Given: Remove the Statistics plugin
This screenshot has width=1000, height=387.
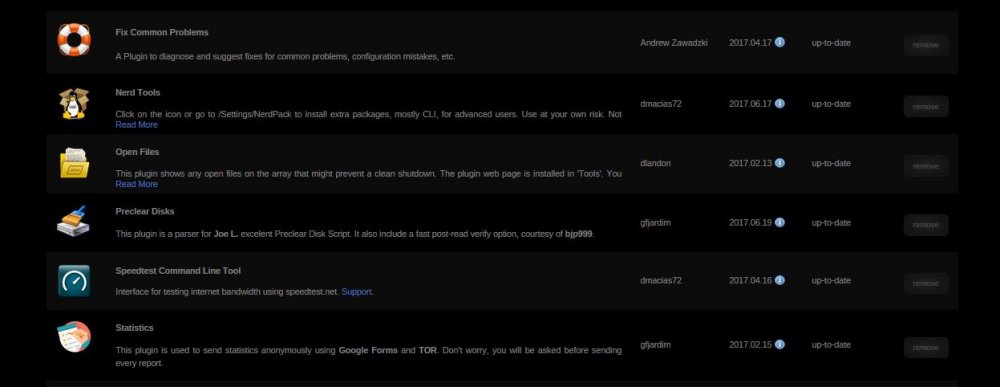Looking at the screenshot, I should (x=925, y=347).
